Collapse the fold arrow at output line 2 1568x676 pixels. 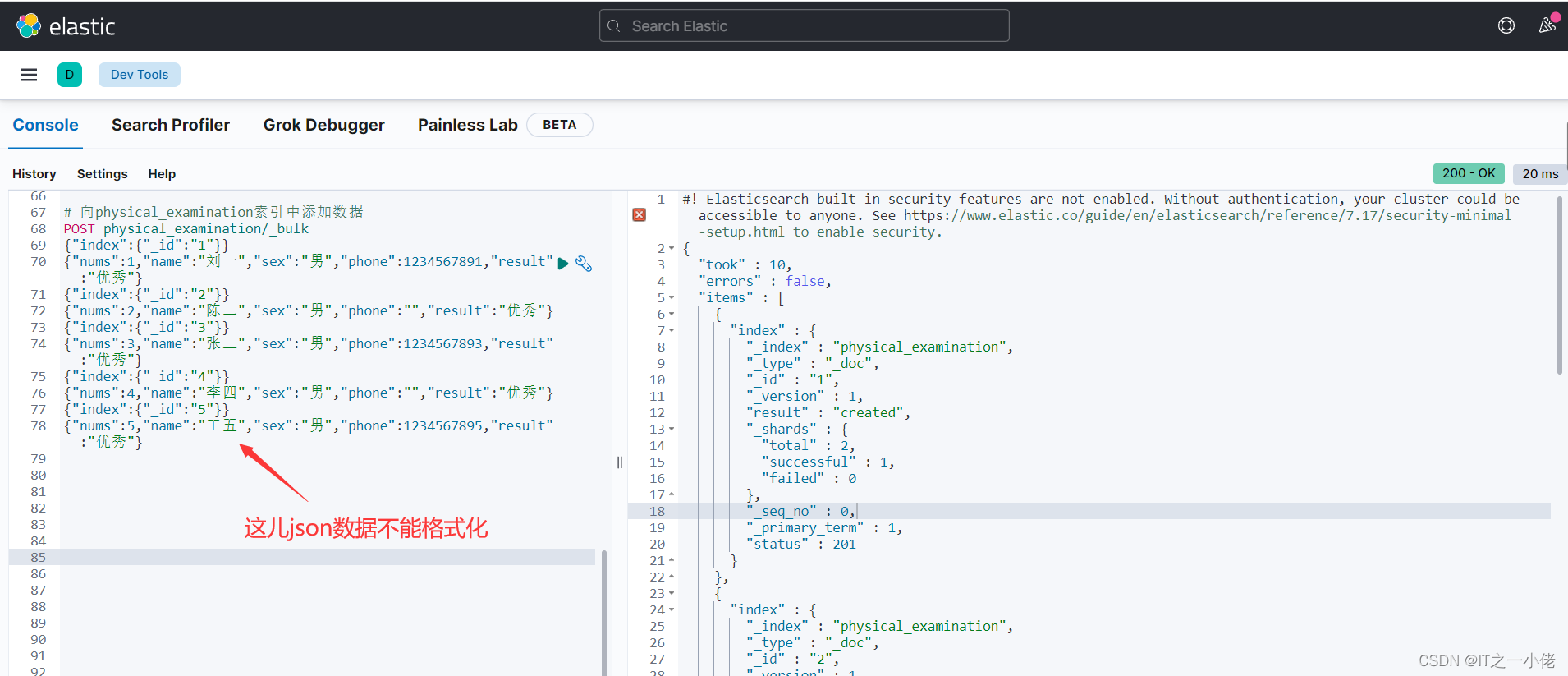tap(672, 248)
